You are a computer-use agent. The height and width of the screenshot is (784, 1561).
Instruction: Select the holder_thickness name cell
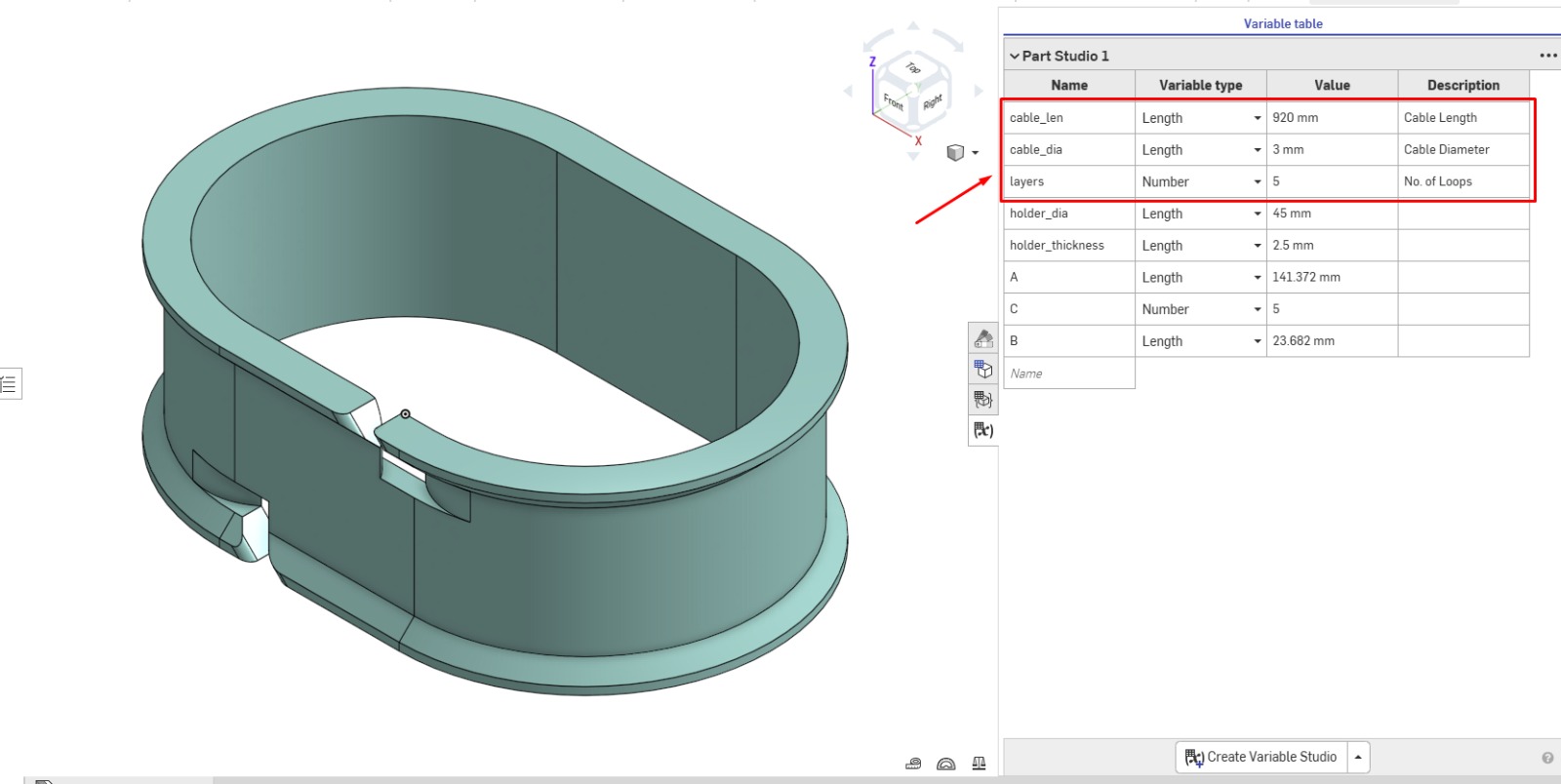click(x=1069, y=246)
